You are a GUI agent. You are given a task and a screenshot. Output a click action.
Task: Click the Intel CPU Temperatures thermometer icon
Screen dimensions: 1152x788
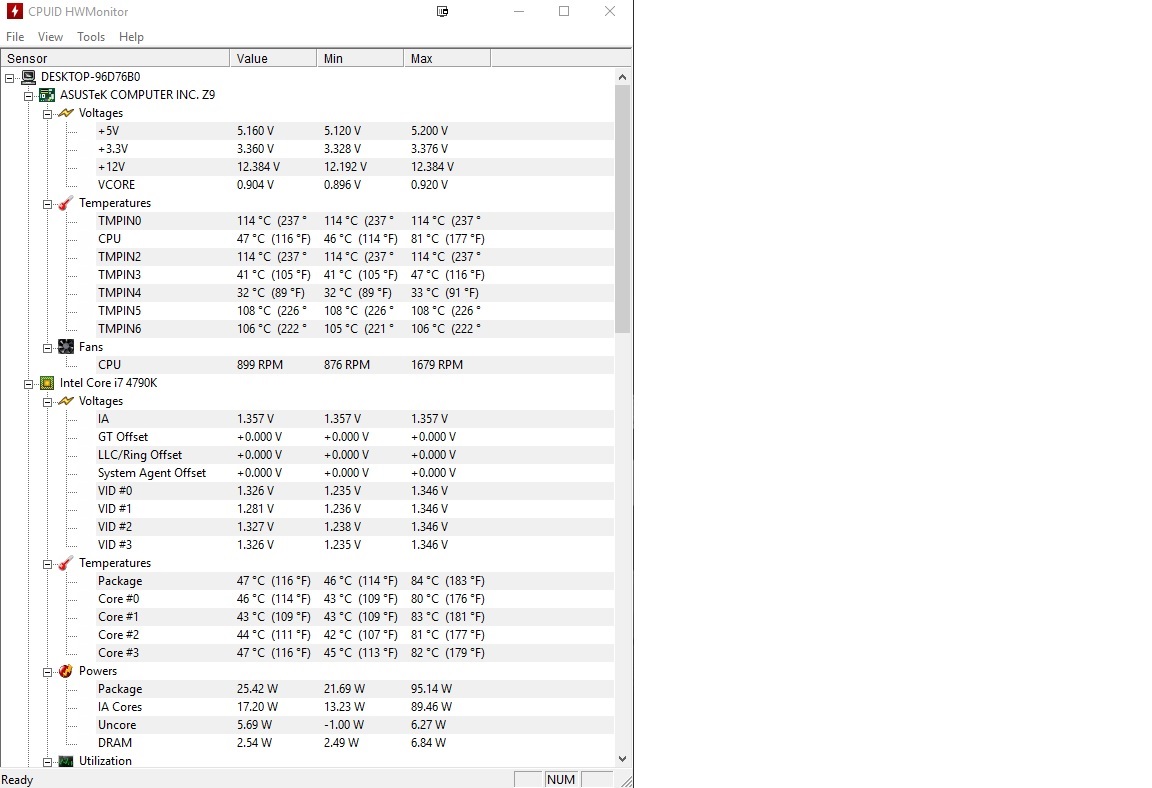pyautogui.click(x=66, y=563)
